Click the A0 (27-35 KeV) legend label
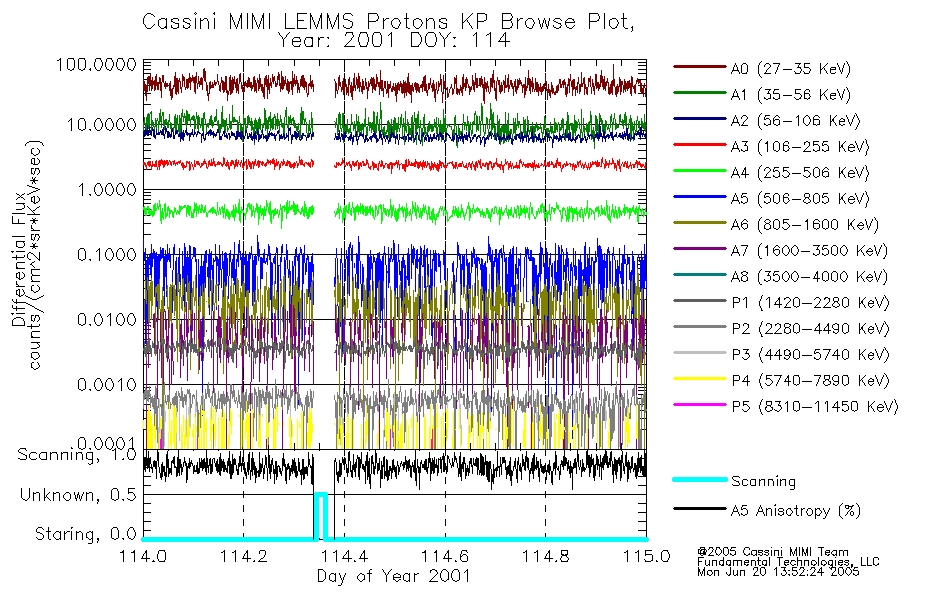 pos(791,69)
